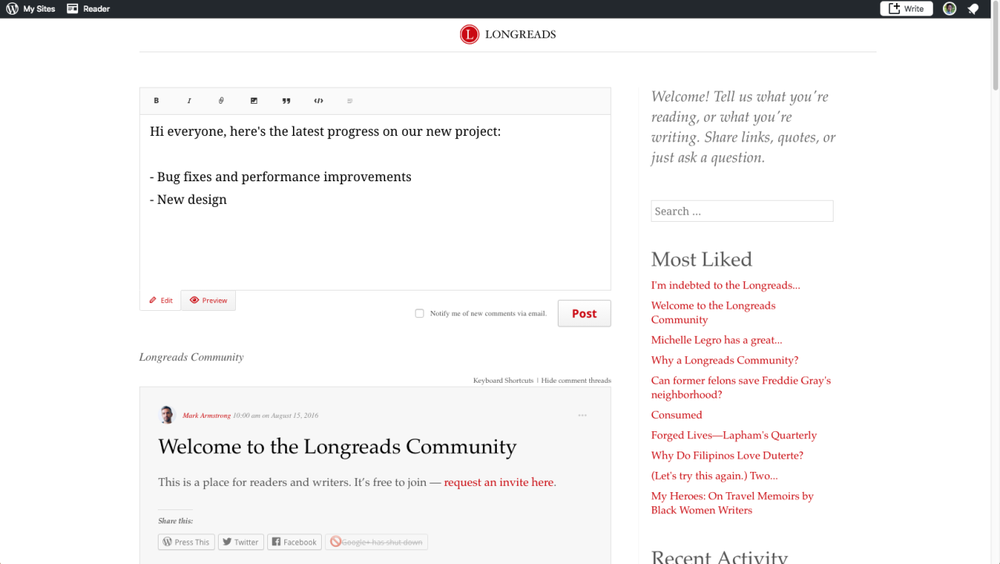
Task: Insert a blockquote using the quote icon
Action: [x=286, y=101]
